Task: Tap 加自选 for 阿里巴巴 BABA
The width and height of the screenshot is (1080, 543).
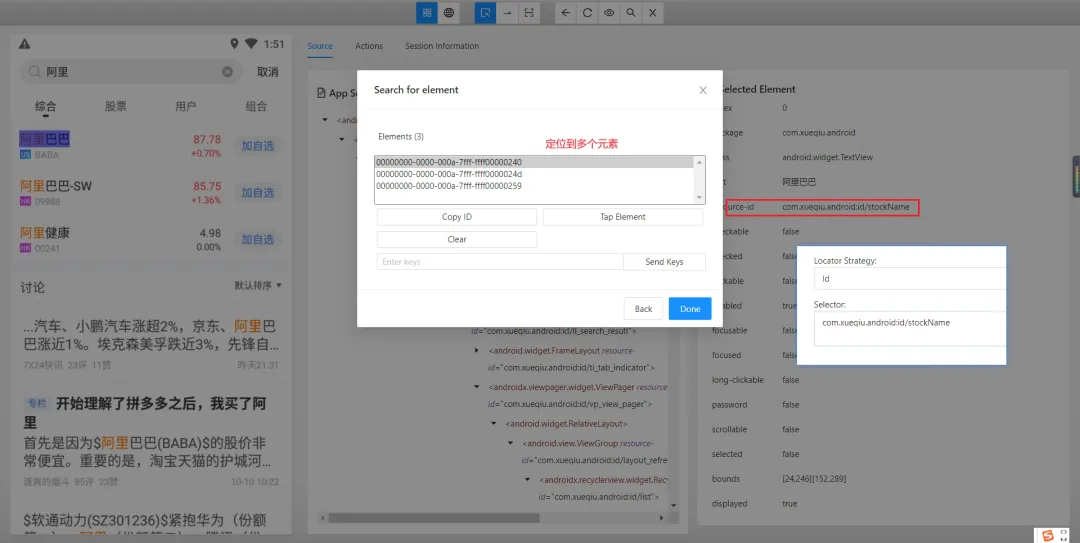Action: (258, 145)
